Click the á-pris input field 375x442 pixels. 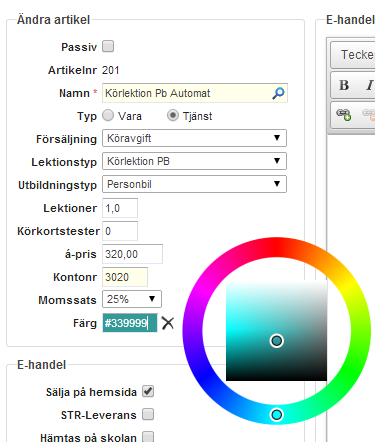[133, 254]
